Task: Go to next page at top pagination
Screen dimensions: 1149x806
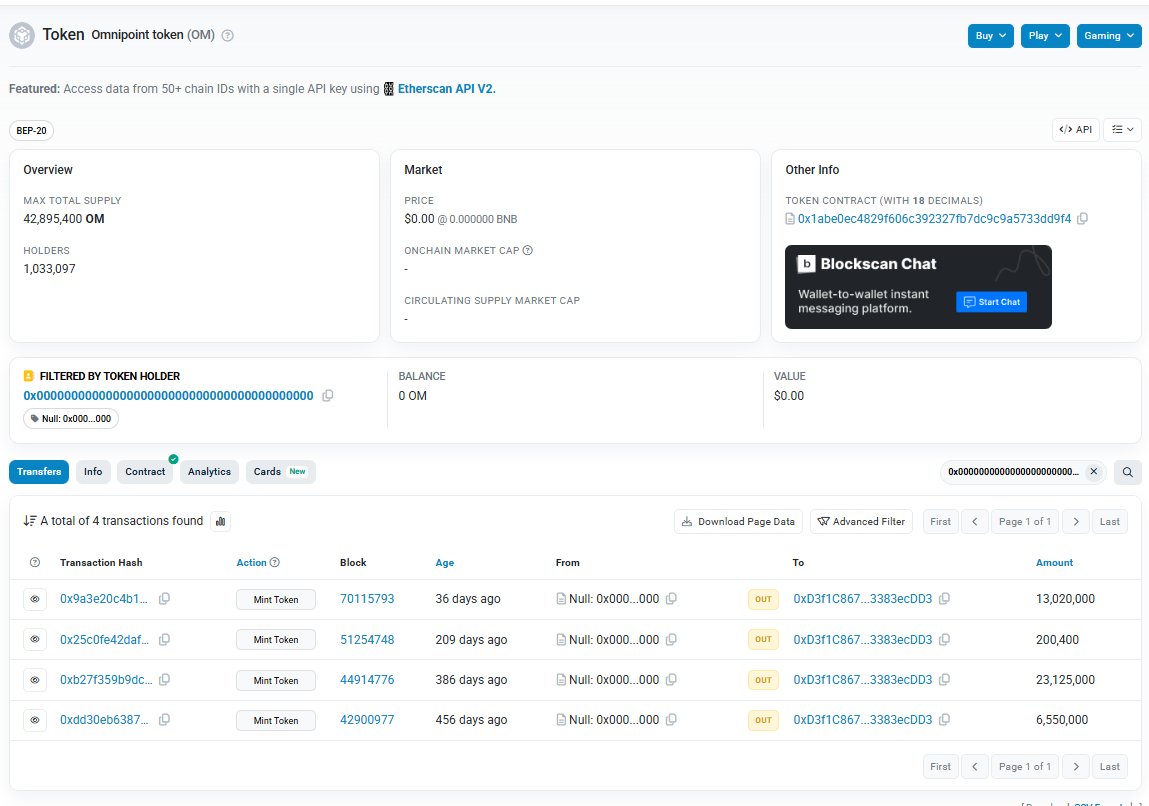Action: tap(1076, 522)
